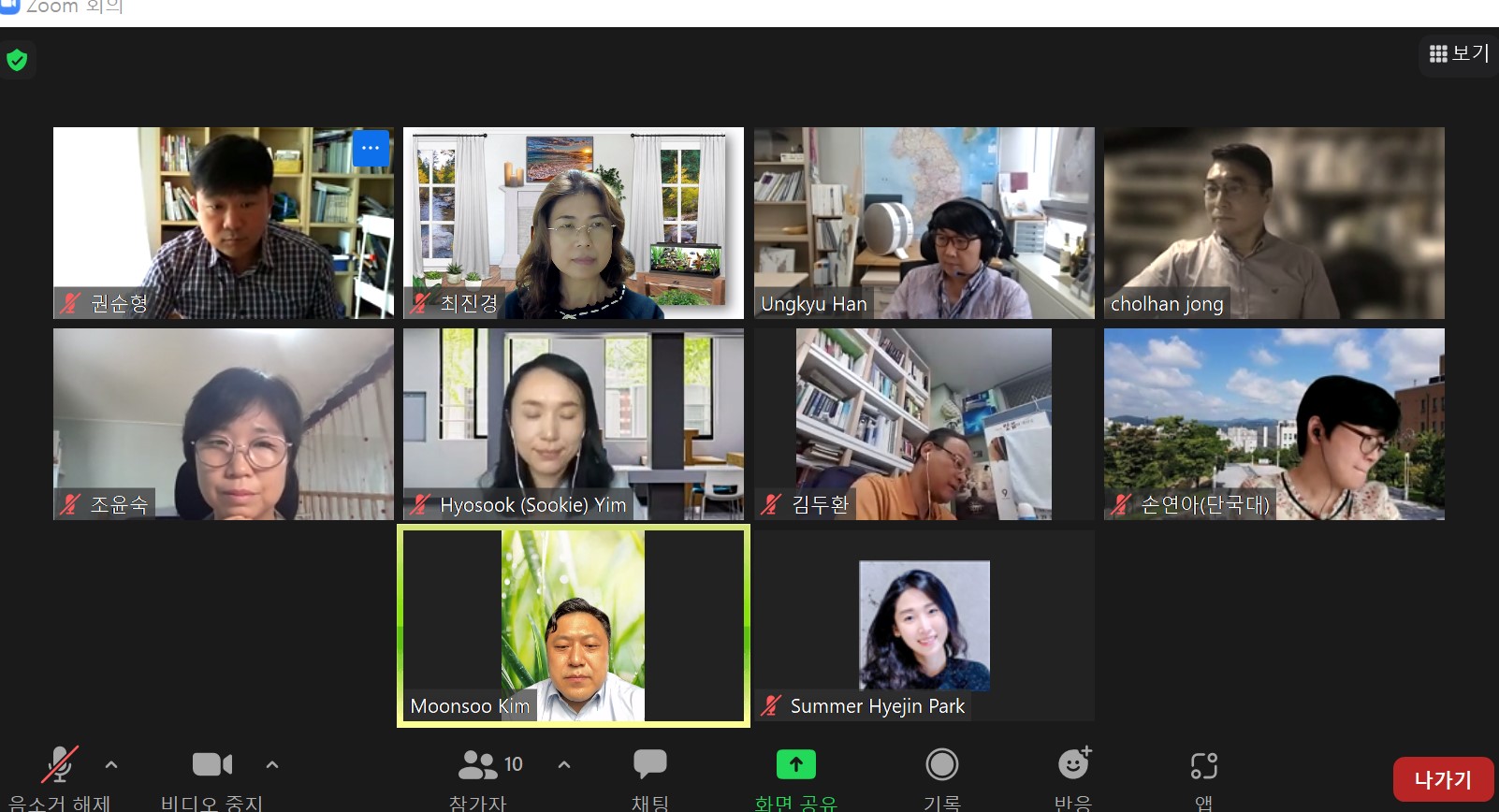Viewport: 1499px width, 812px height.
Task: Click the green share screen icon
Action: pos(795,765)
